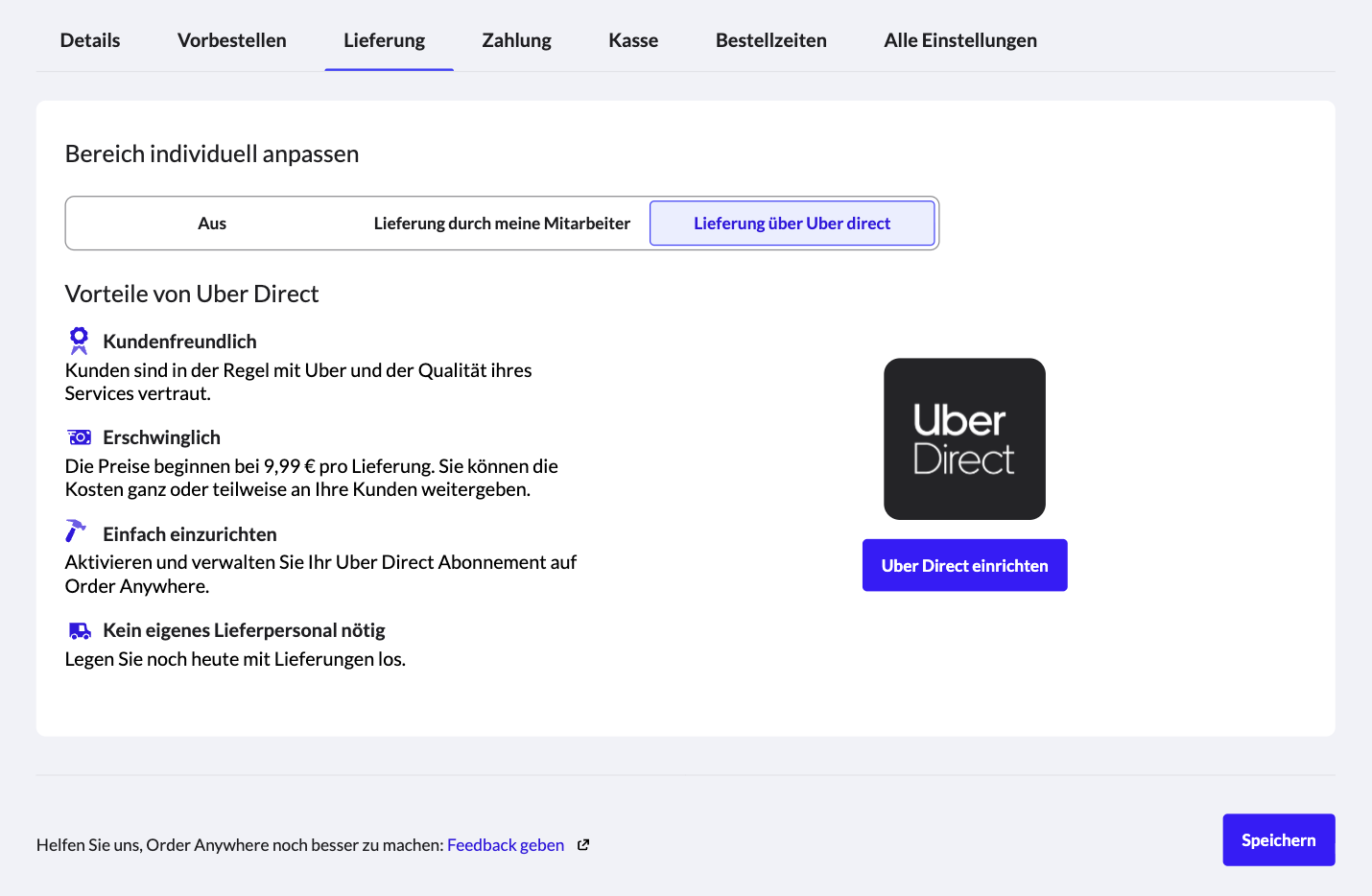The height and width of the screenshot is (896, 1372).
Task: Open the Feedback geben link
Action: click(506, 845)
